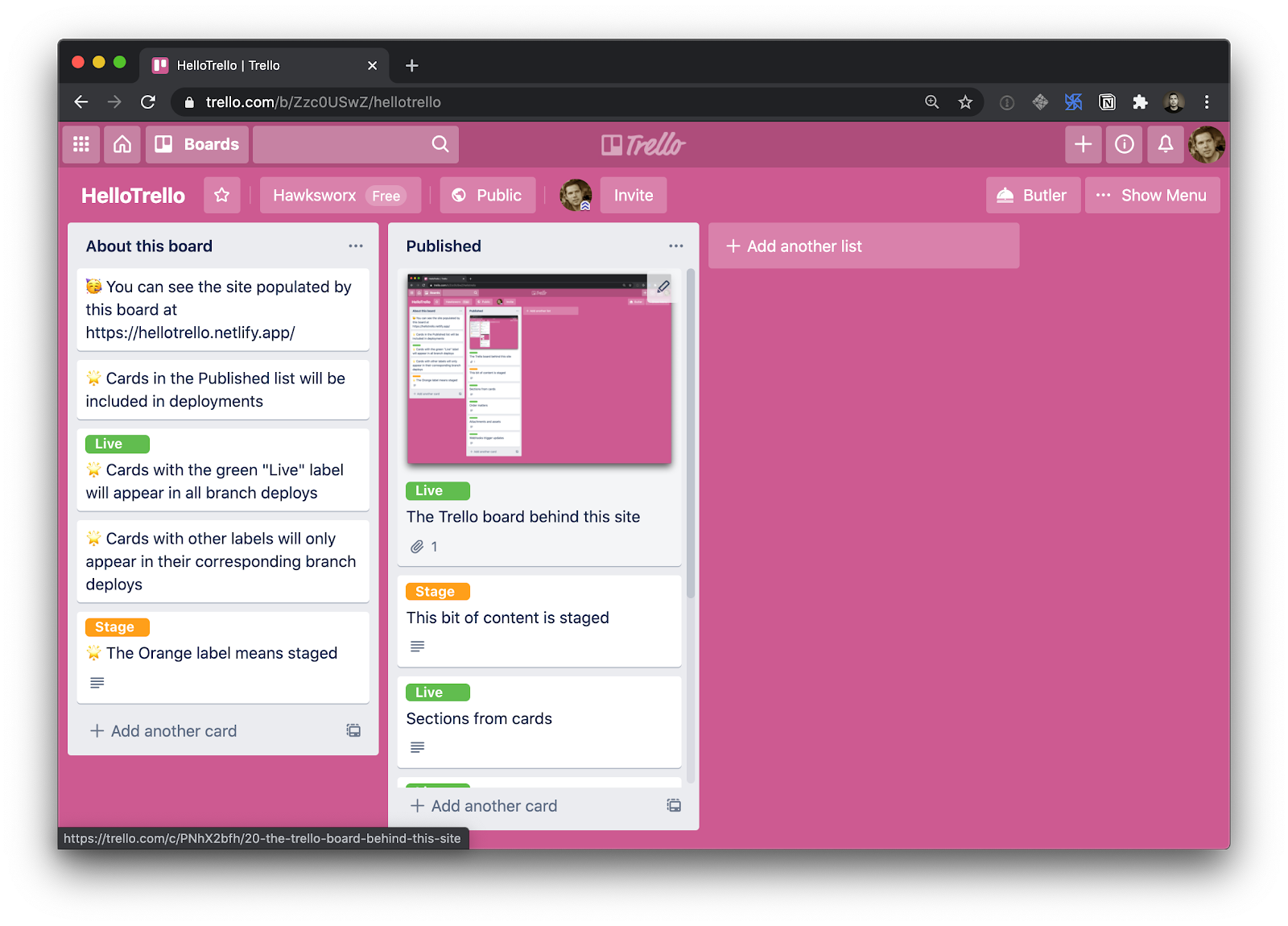The height and width of the screenshot is (926, 1288).
Task: Click the HelloTrello board title
Action: 133,196
